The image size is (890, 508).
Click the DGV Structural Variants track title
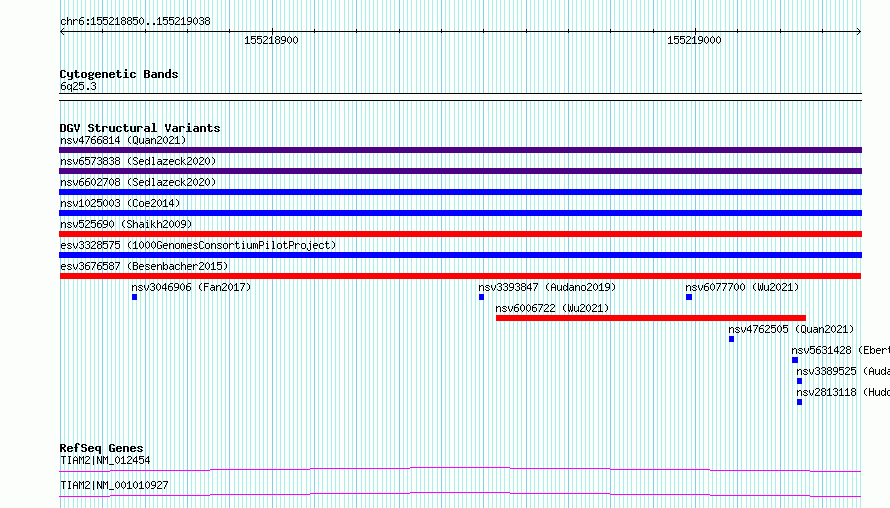(x=140, y=128)
